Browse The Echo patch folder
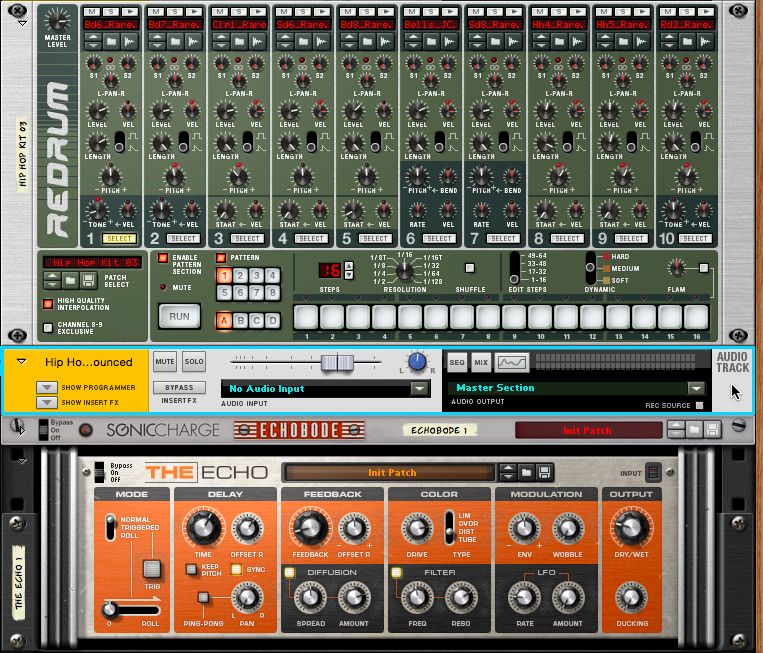Screen dimensions: 763x653 pyautogui.click(x=526, y=472)
